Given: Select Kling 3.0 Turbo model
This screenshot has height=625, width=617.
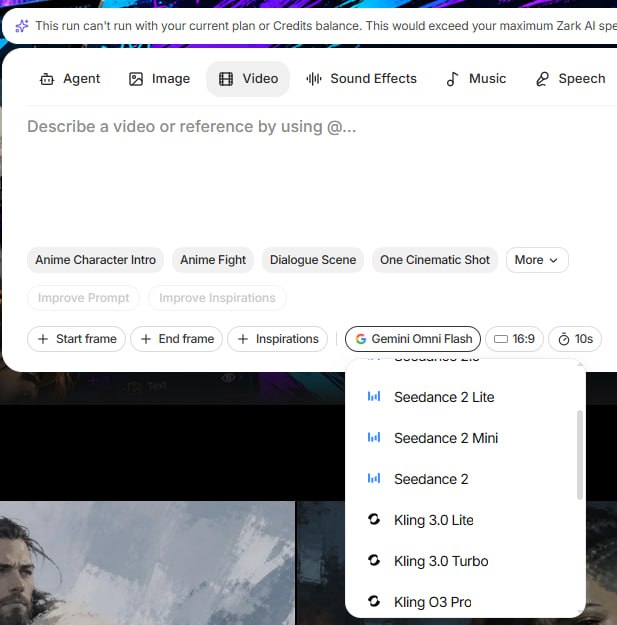Looking at the screenshot, I should (x=461, y=561).
